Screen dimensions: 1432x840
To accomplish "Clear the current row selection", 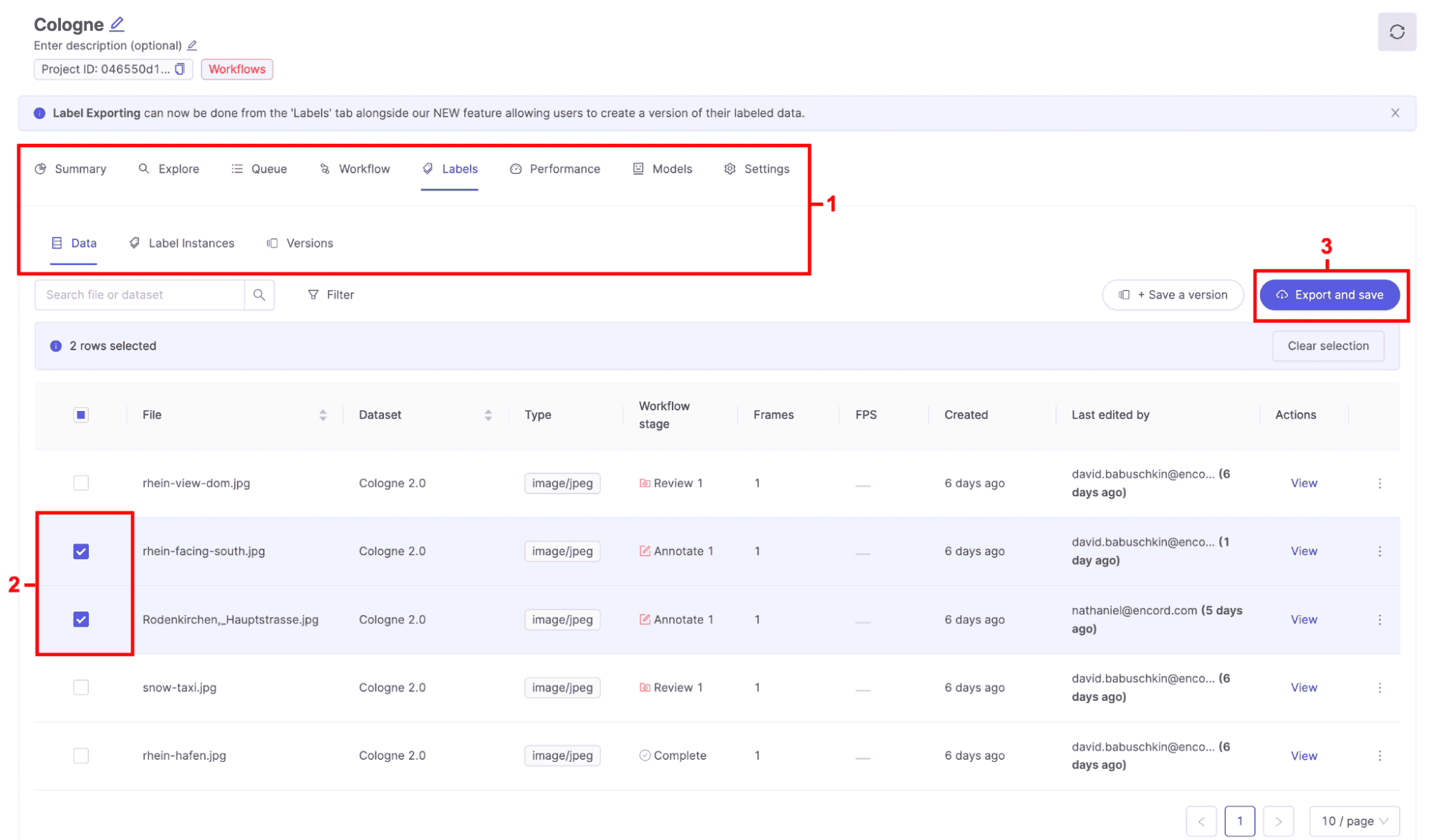I will pyautogui.click(x=1328, y=346).
